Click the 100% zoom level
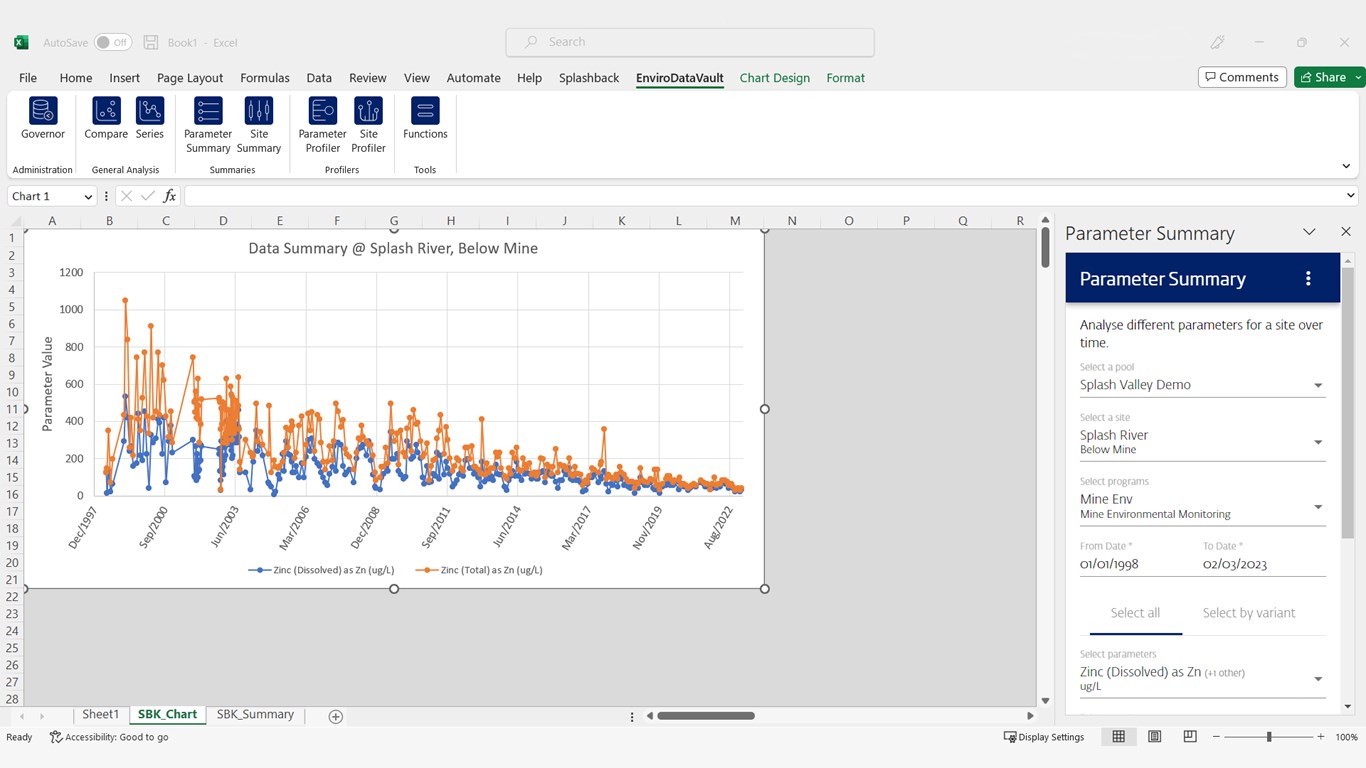The image size is (1366, 768). click(1346, 737)
